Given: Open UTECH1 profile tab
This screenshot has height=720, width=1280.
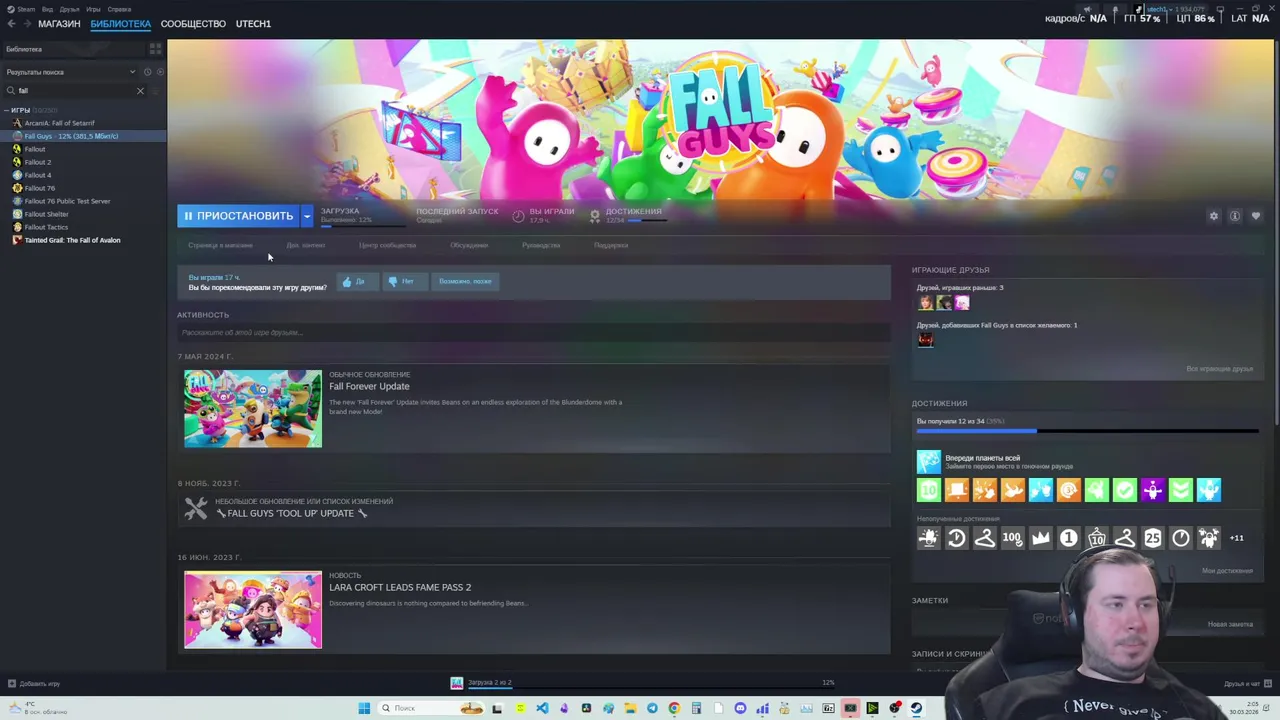Looking at the screenshot, I should [x=253, y=23].
